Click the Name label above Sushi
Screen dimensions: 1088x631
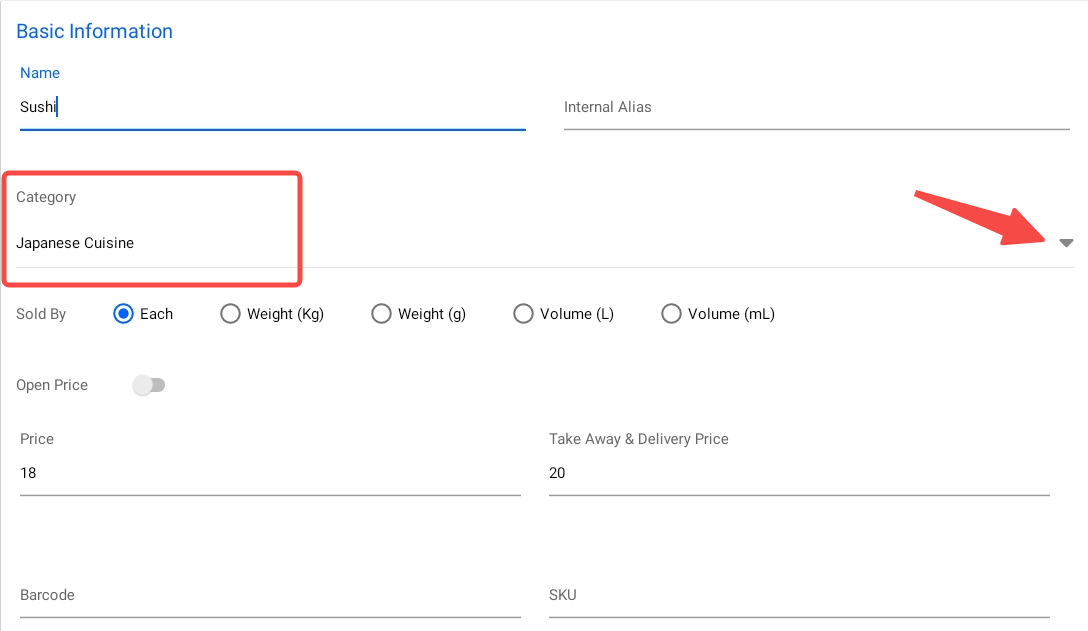40,73
